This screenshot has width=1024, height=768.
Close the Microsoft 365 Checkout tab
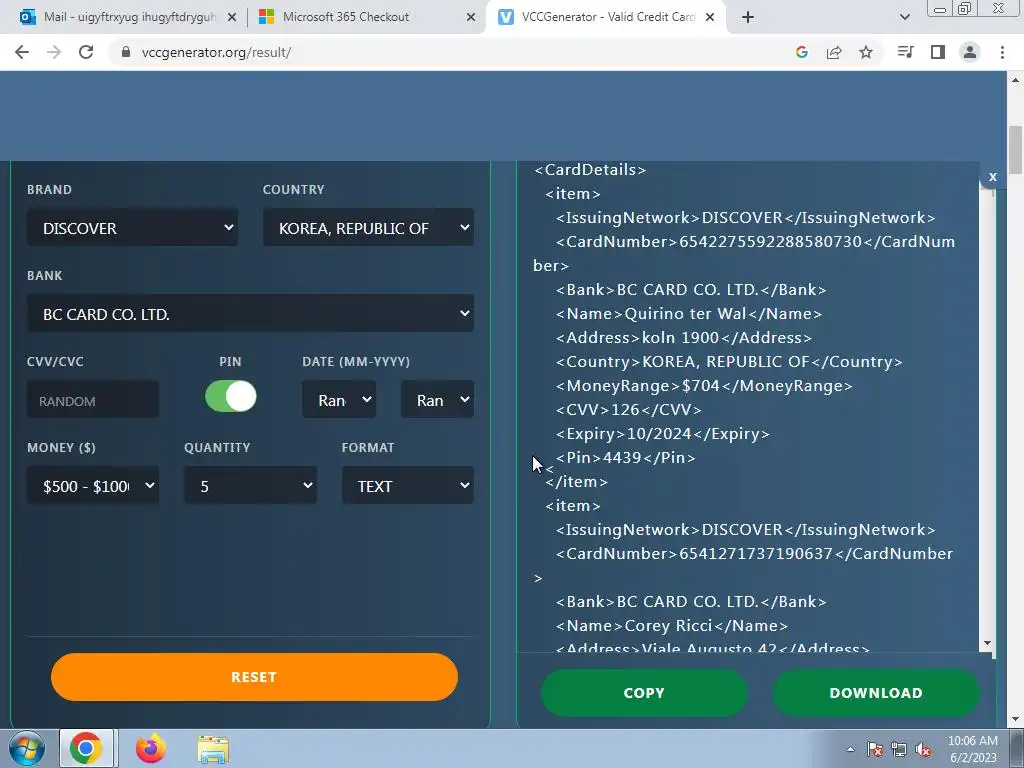click(471, 17)
